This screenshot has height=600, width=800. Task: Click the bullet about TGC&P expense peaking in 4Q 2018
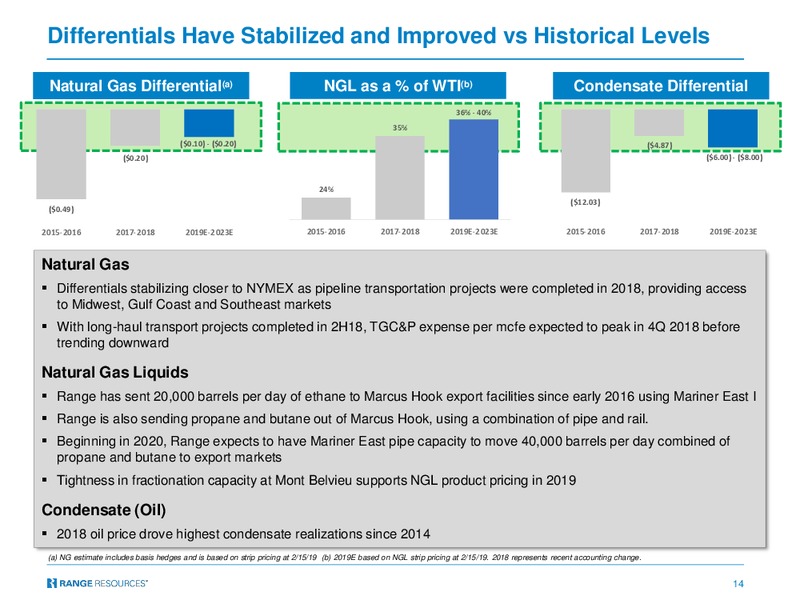[398, 335]
